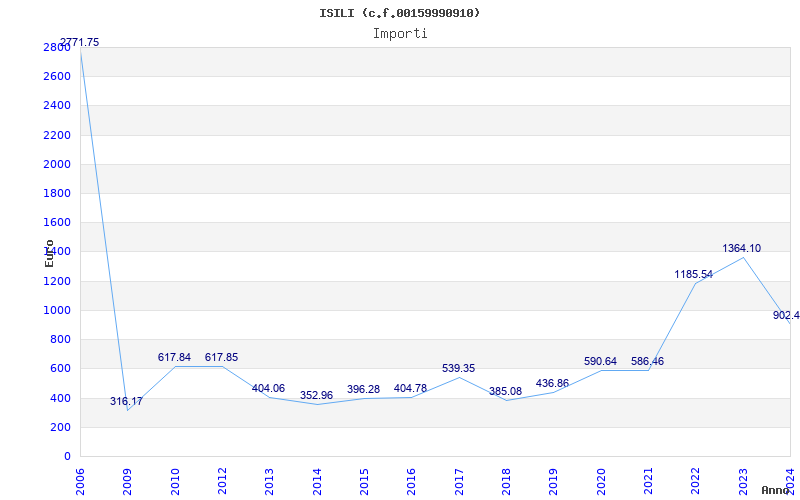This screenshot has height=500, width=800.
Task: Click the x-axis year 2019
Action: coord(554,481)
